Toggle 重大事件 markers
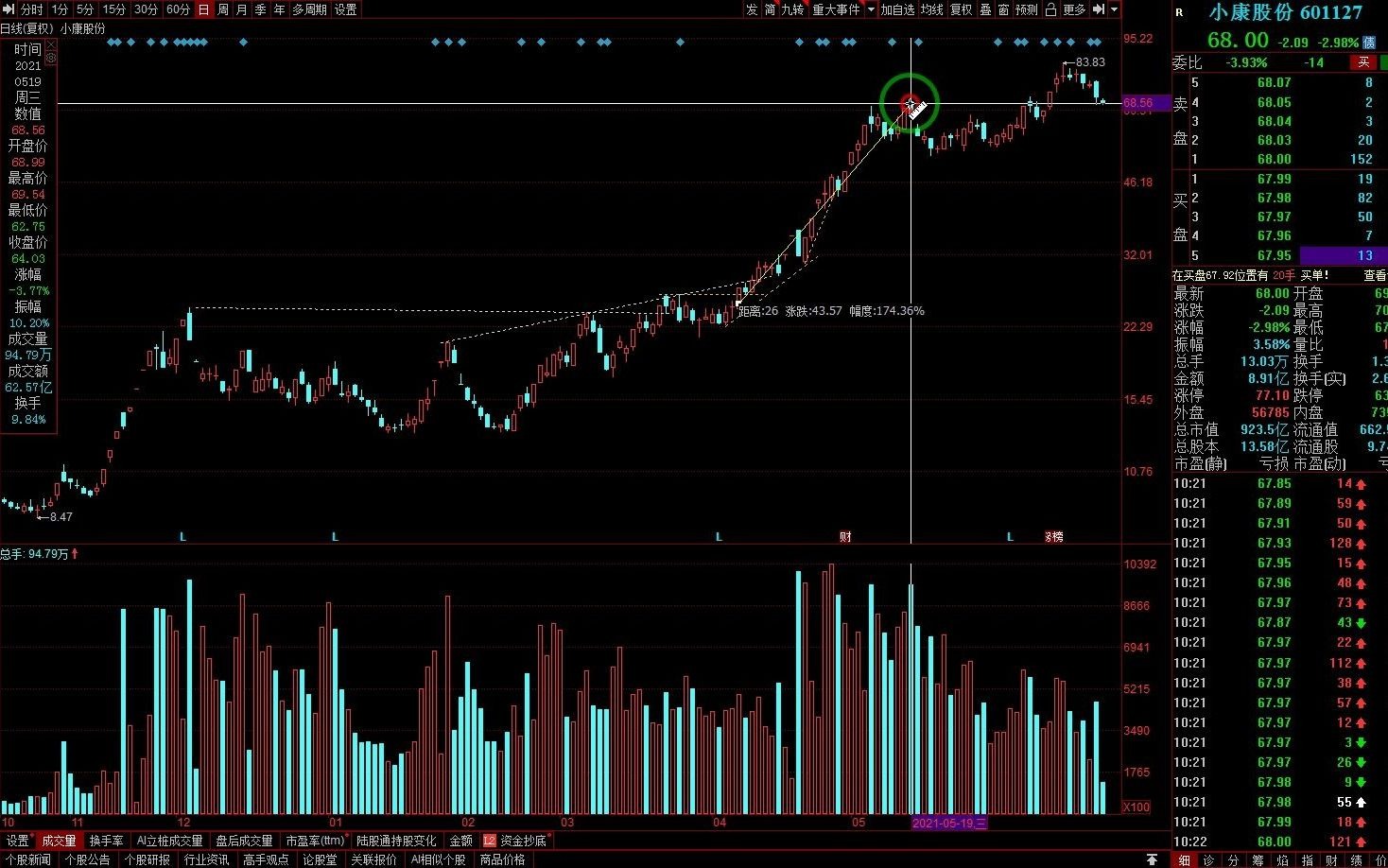Screen dimensions: 1388x868 click(x=837, y=9)
